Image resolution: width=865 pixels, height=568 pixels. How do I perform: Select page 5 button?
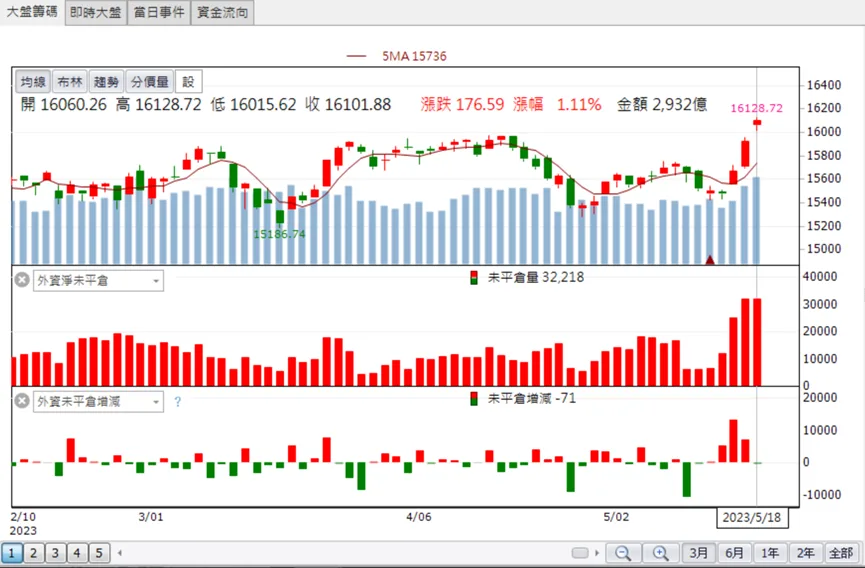point(99,553)
